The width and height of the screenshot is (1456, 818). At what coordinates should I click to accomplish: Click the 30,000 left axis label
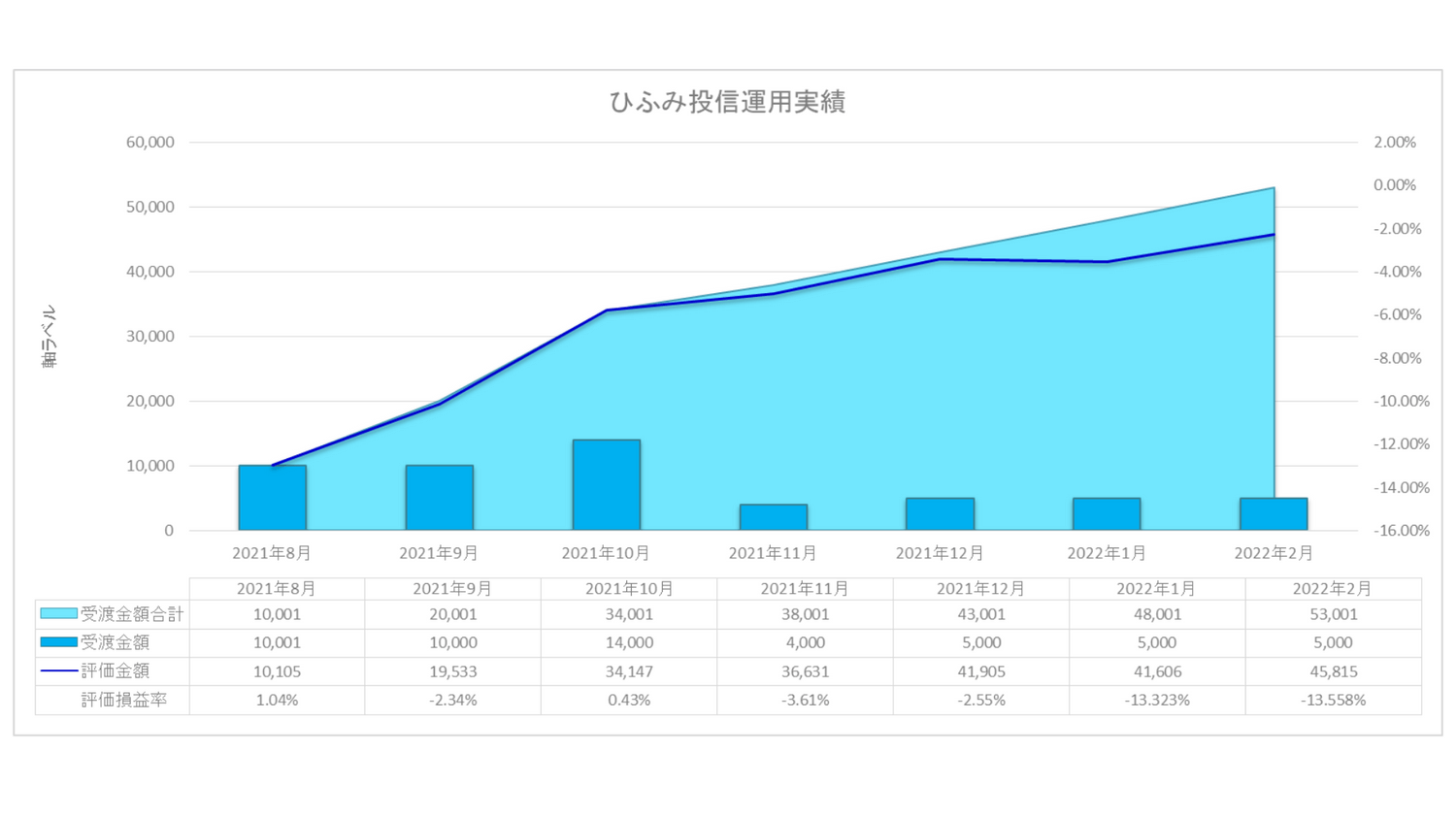(150, 336)
